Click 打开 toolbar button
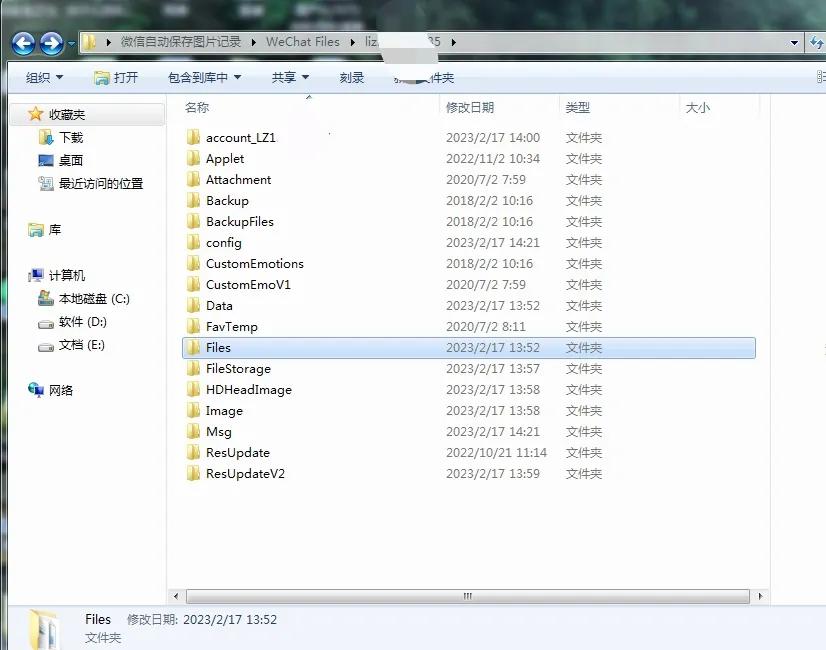 click(x=116, y=77)
